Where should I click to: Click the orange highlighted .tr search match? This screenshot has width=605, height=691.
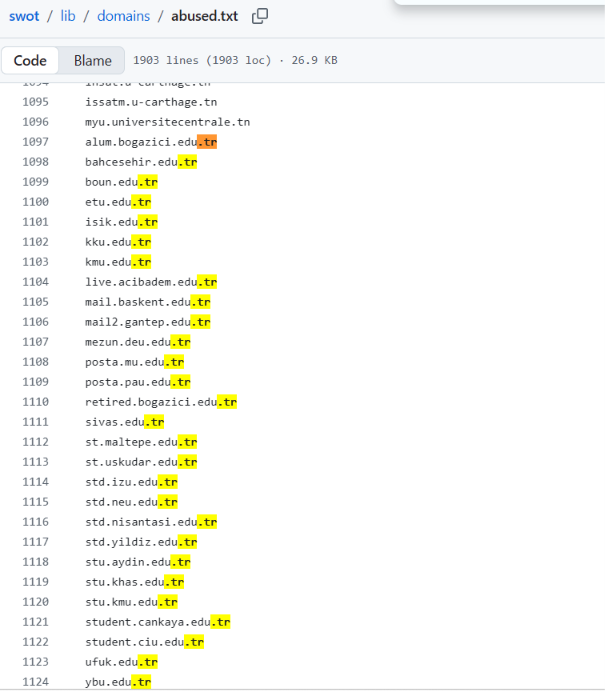pyautogui.click(x=207, y=142)
